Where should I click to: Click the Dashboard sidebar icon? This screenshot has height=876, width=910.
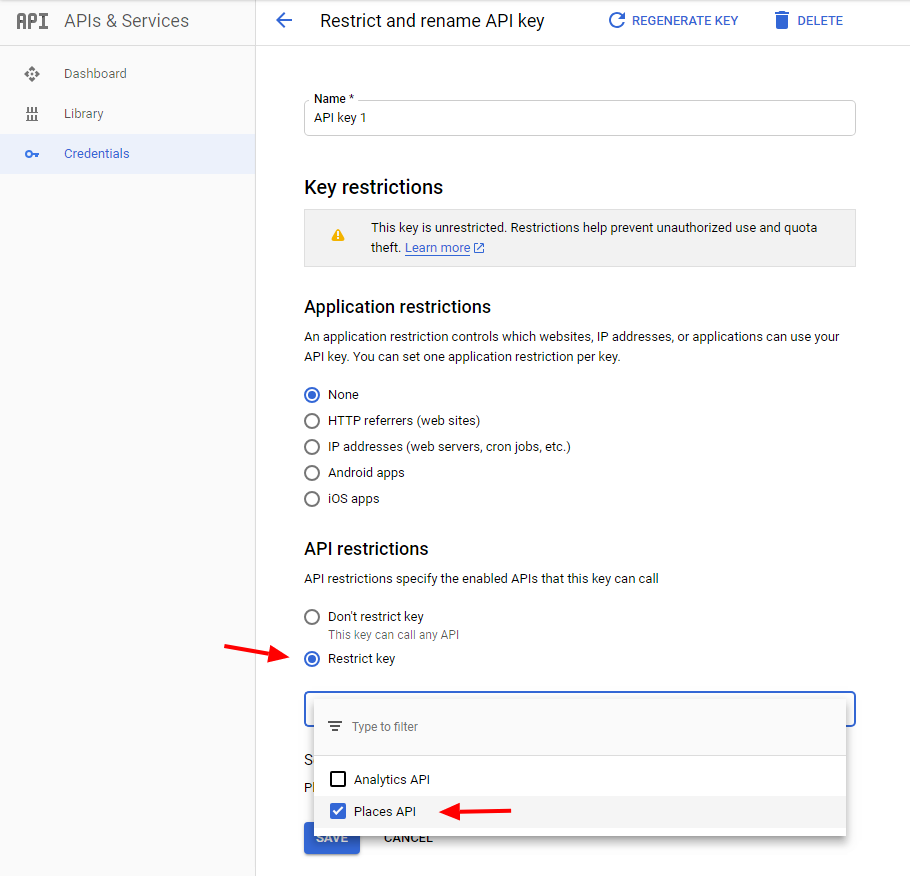click(32, 74)
